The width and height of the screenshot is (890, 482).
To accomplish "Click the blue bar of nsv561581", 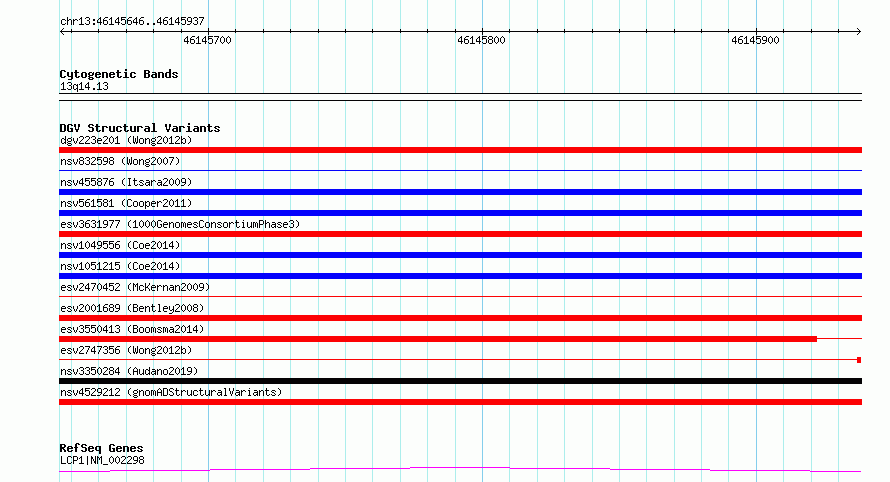I will coord(460,213).
